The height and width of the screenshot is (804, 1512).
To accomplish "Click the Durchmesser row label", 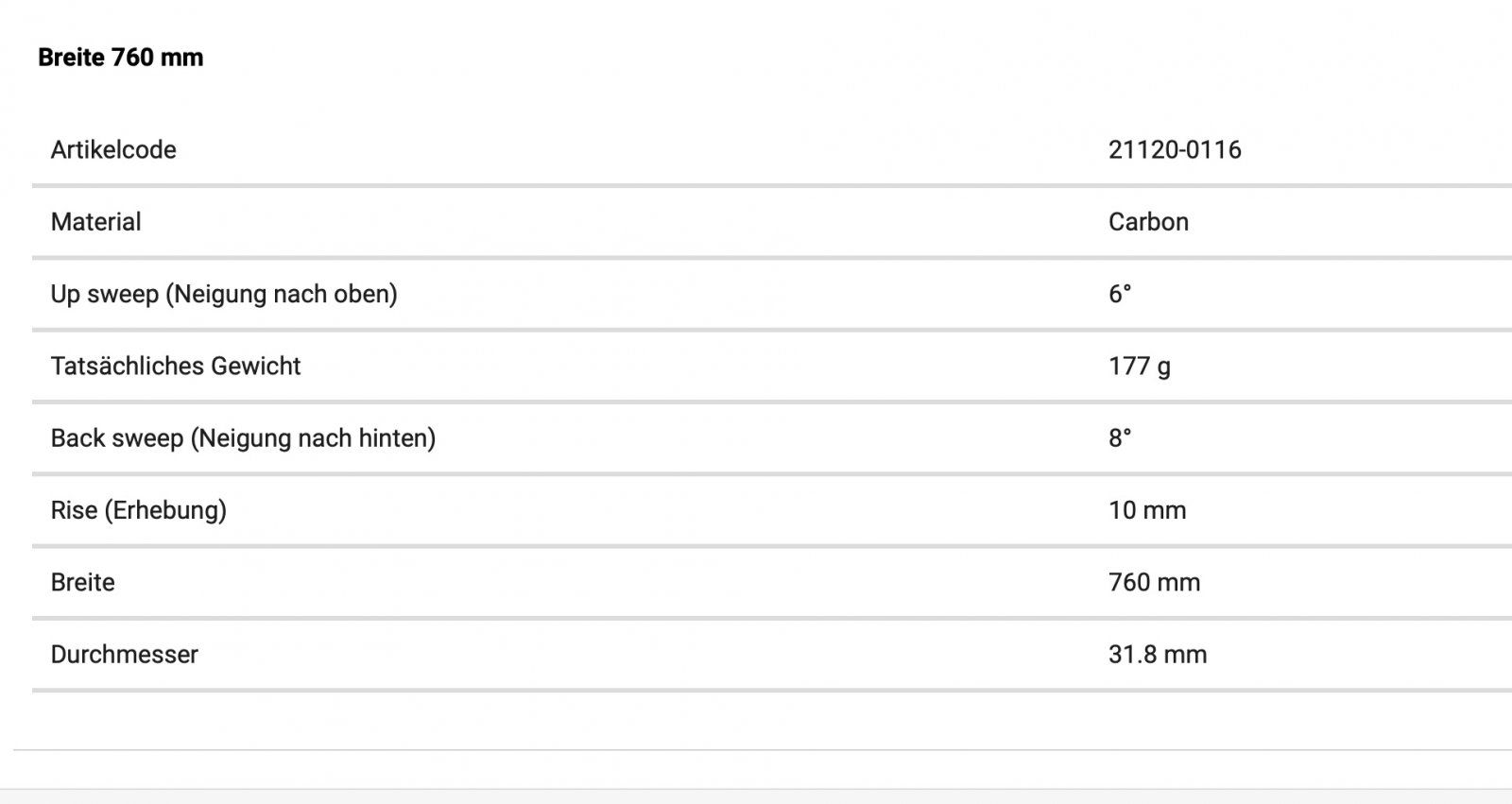I will coord(125,655).
